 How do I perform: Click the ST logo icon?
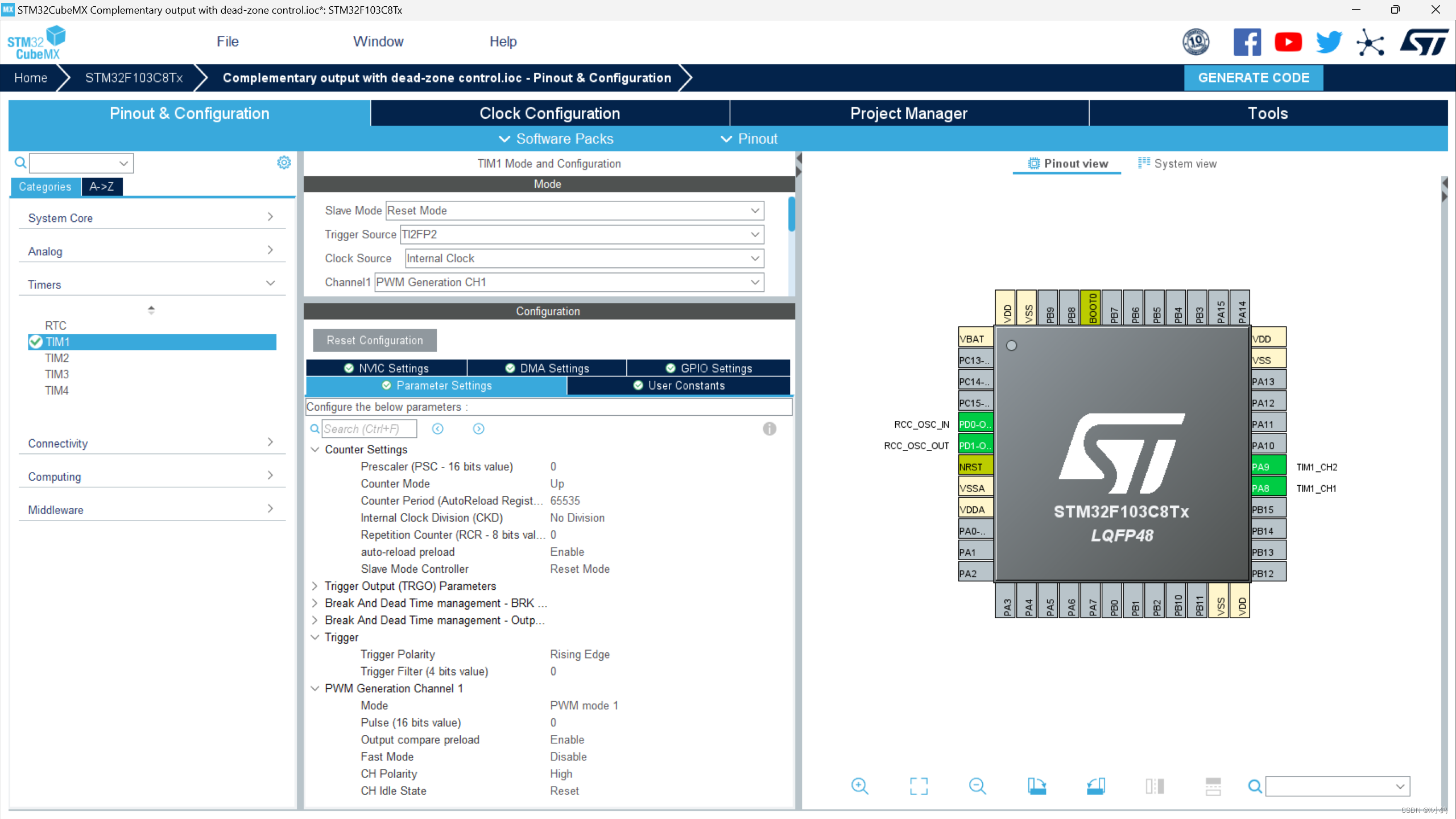[1424, 42]
